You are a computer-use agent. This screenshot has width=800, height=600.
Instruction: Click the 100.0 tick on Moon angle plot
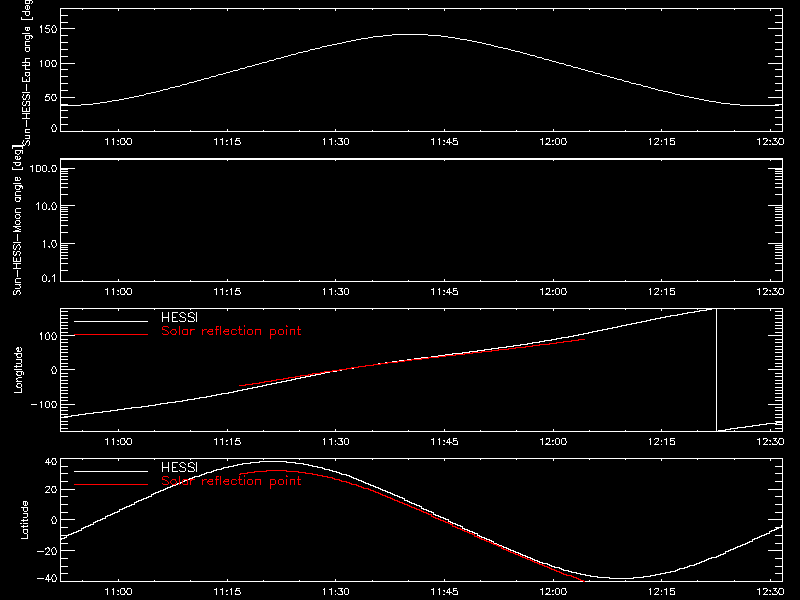pyautogui.click(x=43, y=168)
